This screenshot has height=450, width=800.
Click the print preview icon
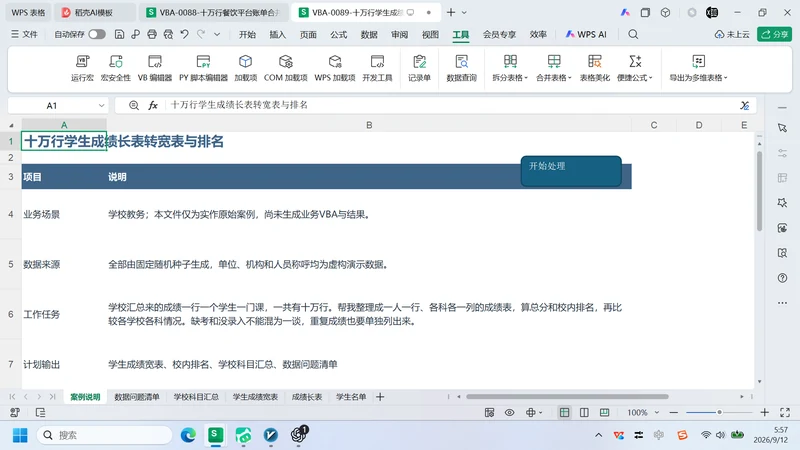point(168,34)
